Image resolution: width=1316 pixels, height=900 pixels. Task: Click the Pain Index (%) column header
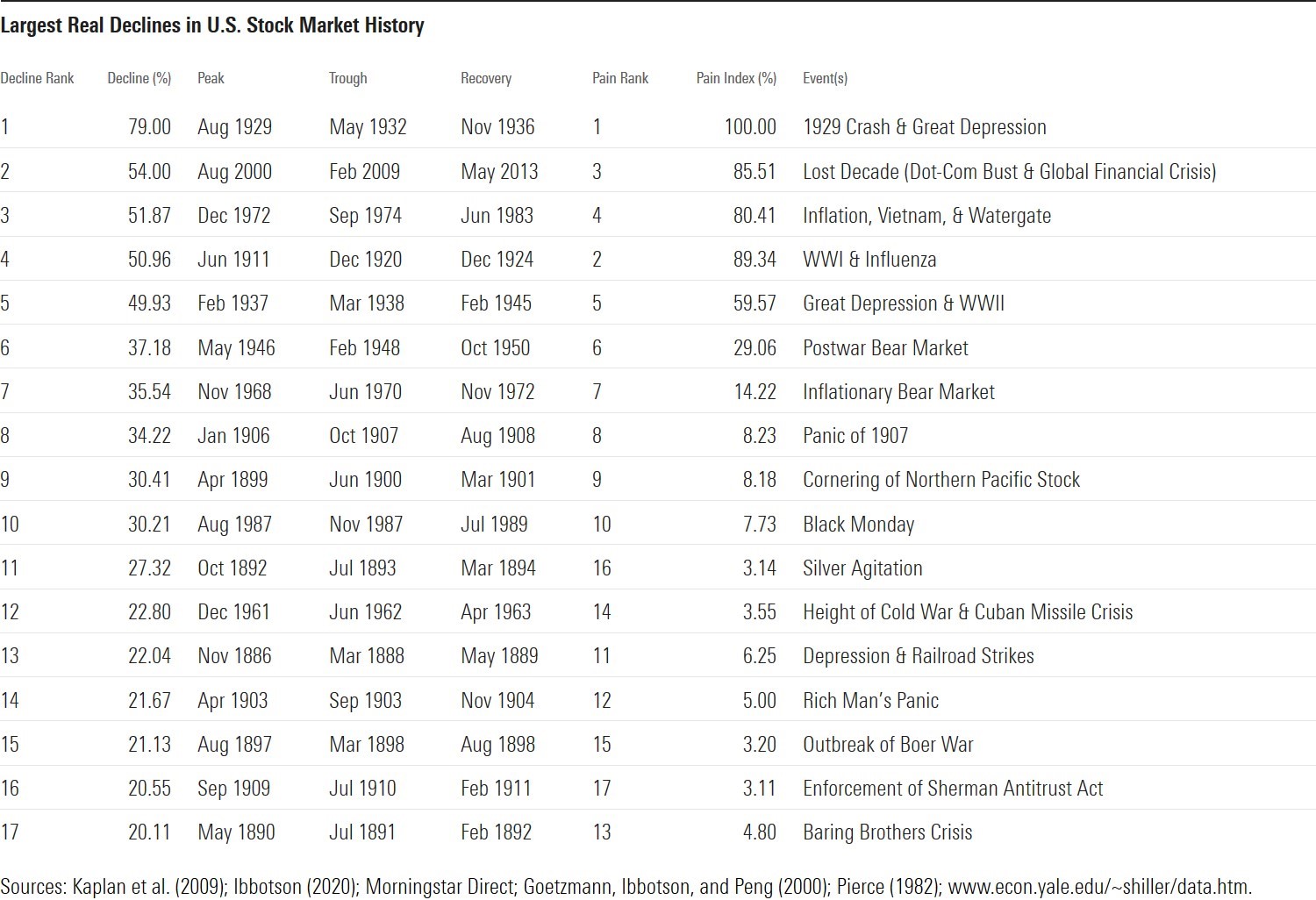(737, 78)
